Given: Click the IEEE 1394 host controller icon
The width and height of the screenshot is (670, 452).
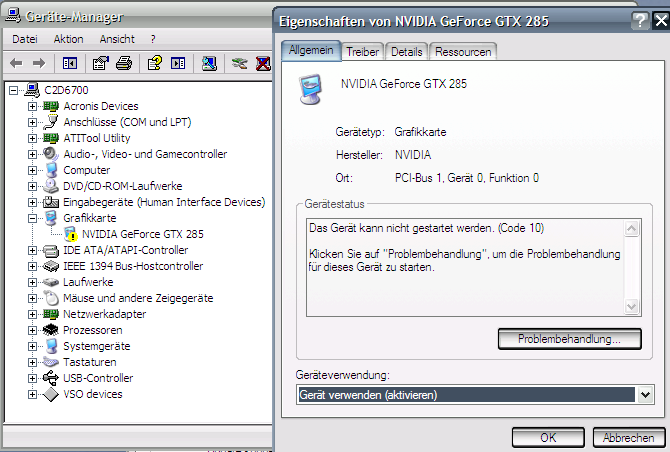Looking at the screenshot, I should [51, 266].
